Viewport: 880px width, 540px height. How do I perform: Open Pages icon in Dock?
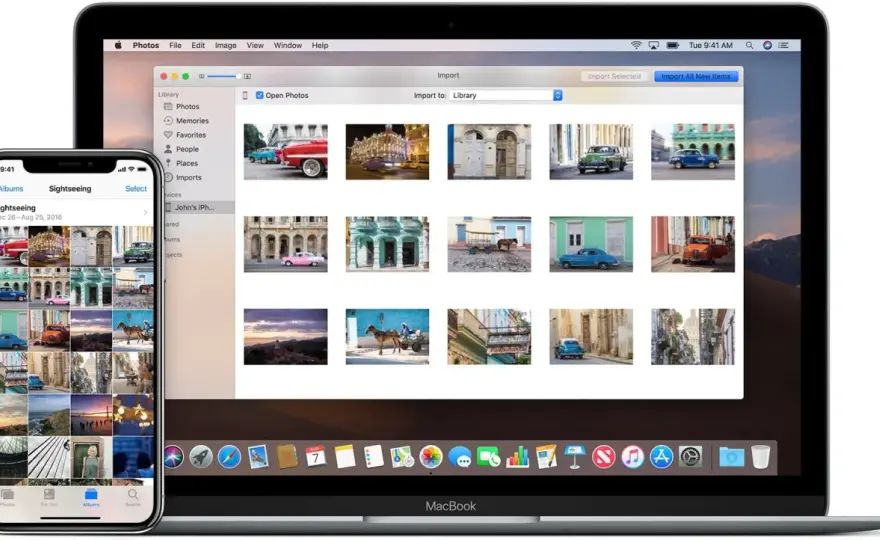click(x=546, y=457)
